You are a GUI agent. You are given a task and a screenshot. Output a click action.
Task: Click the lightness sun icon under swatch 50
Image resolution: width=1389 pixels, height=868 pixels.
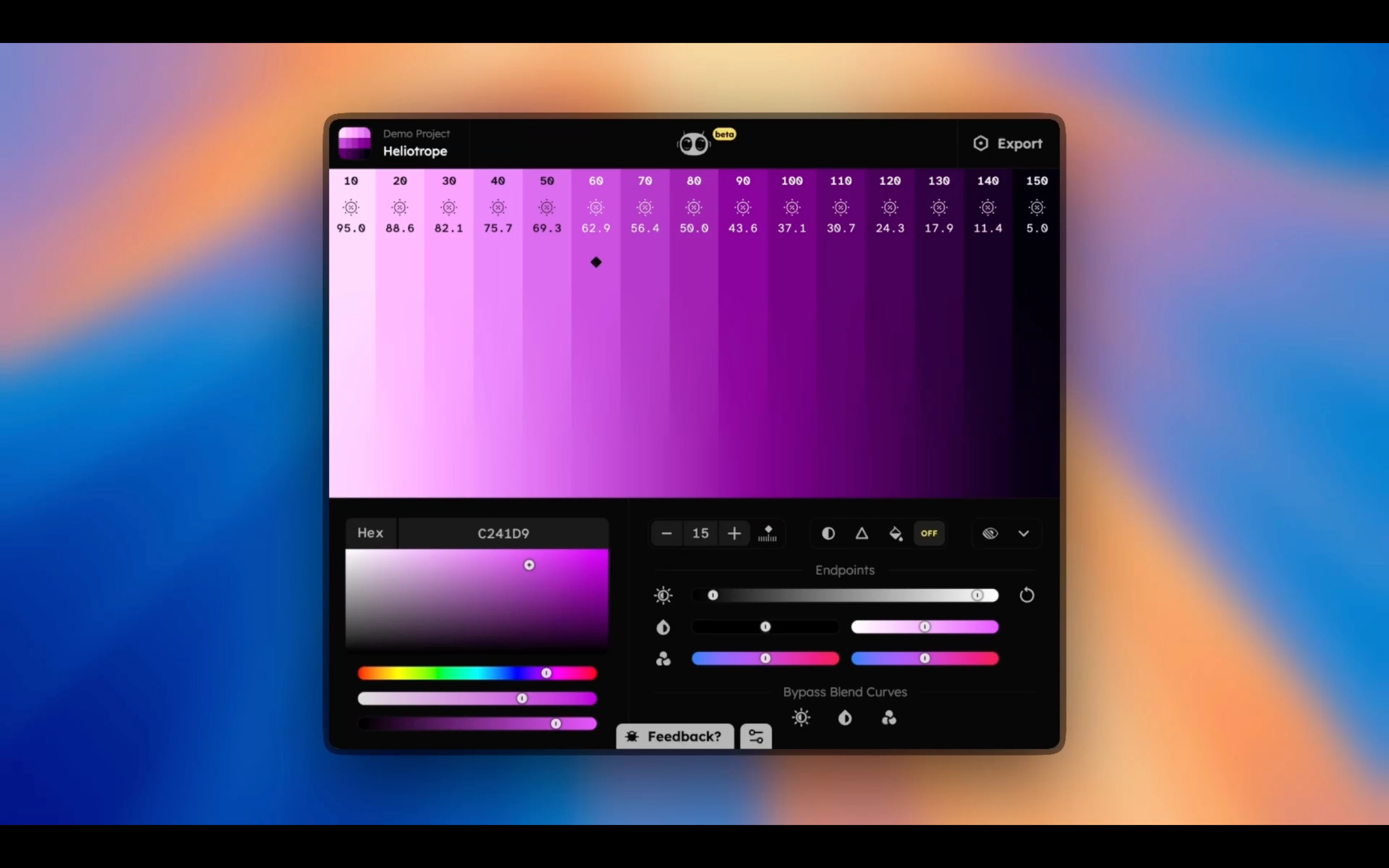click(x=547, y=207)
